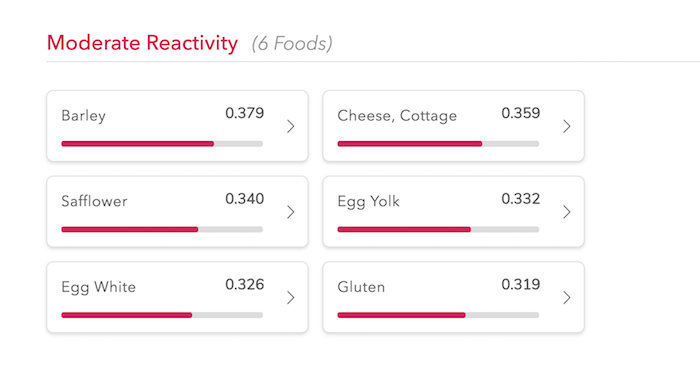The image size is (700, 368).
Task: Select the Cheese, Cottage label
Action: tap(397, 116)
